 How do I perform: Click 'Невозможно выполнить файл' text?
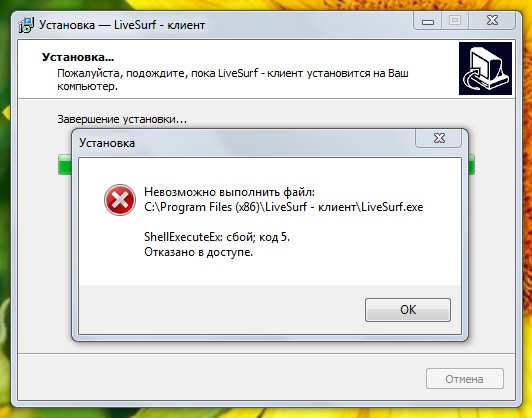(229, 192)
